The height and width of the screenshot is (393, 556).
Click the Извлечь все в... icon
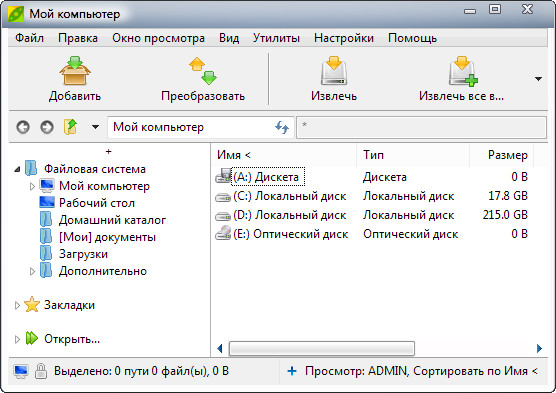(463, 71)
